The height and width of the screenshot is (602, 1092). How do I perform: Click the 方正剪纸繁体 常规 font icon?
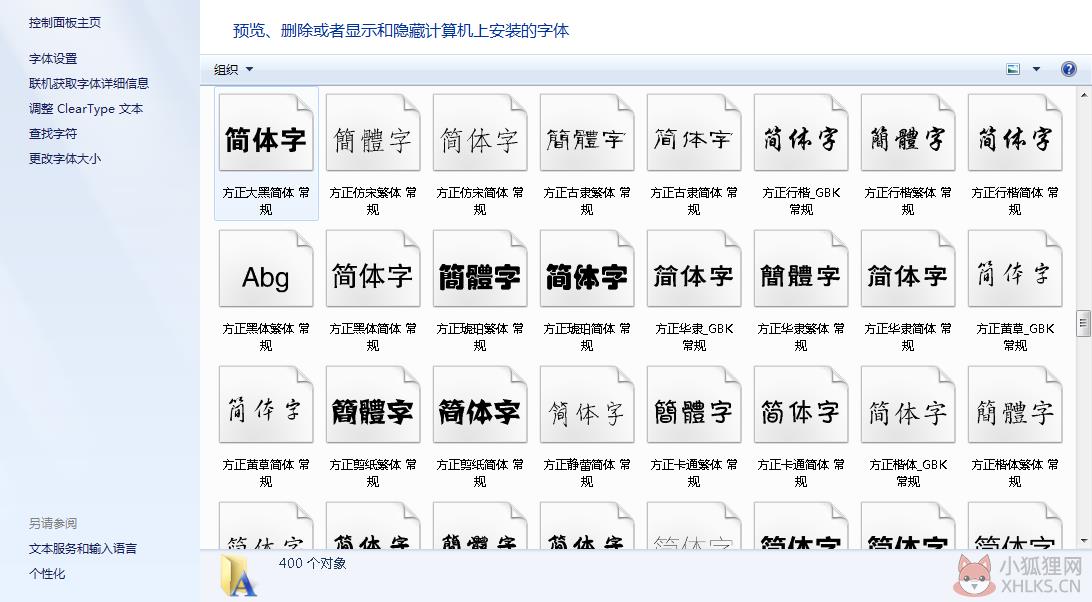[373, 405]
